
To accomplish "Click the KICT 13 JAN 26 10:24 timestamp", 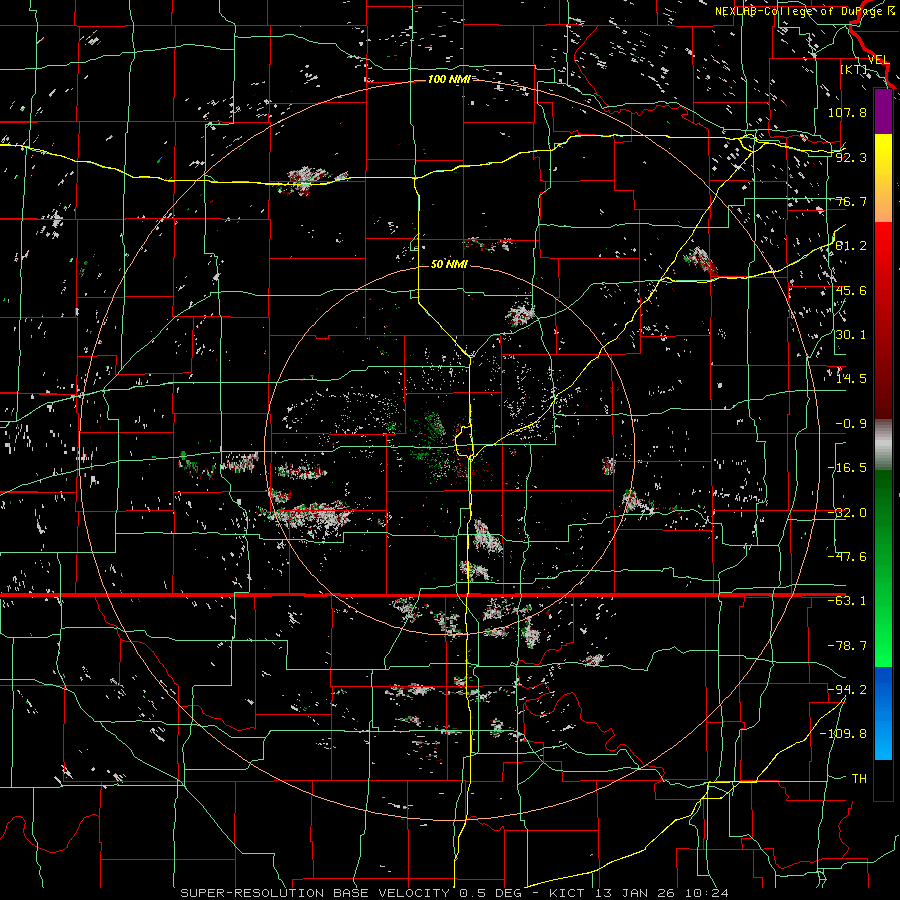I will (639, 893).
